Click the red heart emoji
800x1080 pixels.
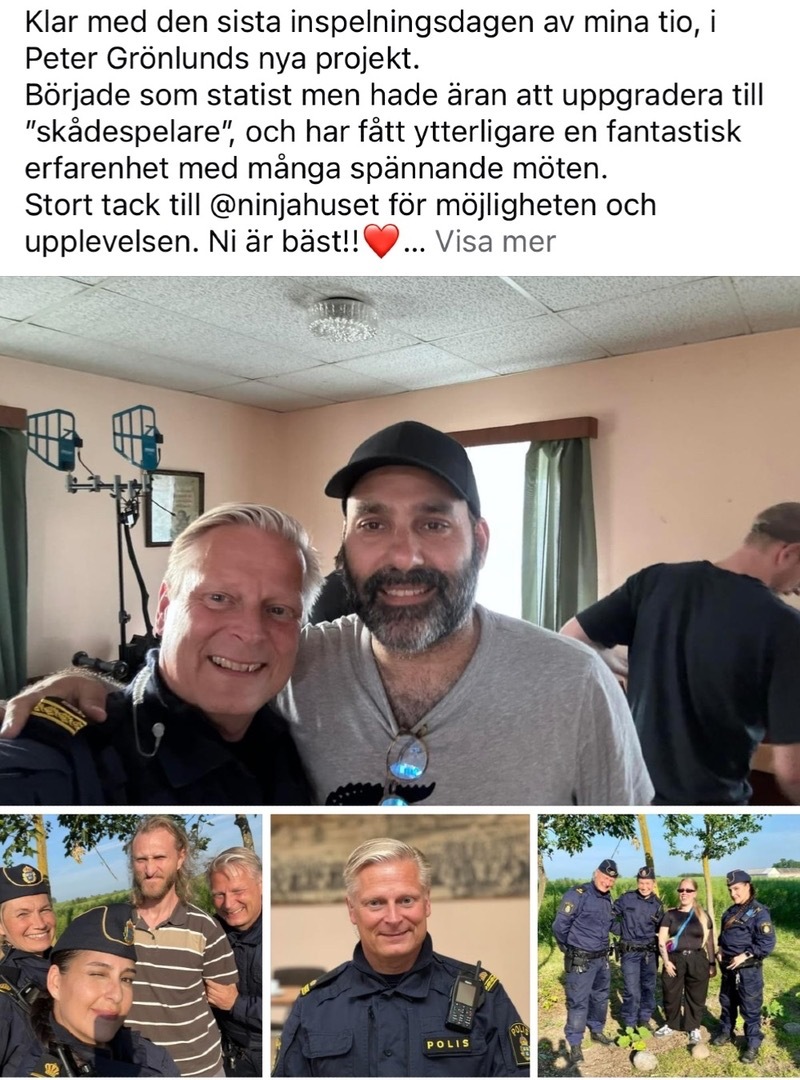(x=380, y=242)
